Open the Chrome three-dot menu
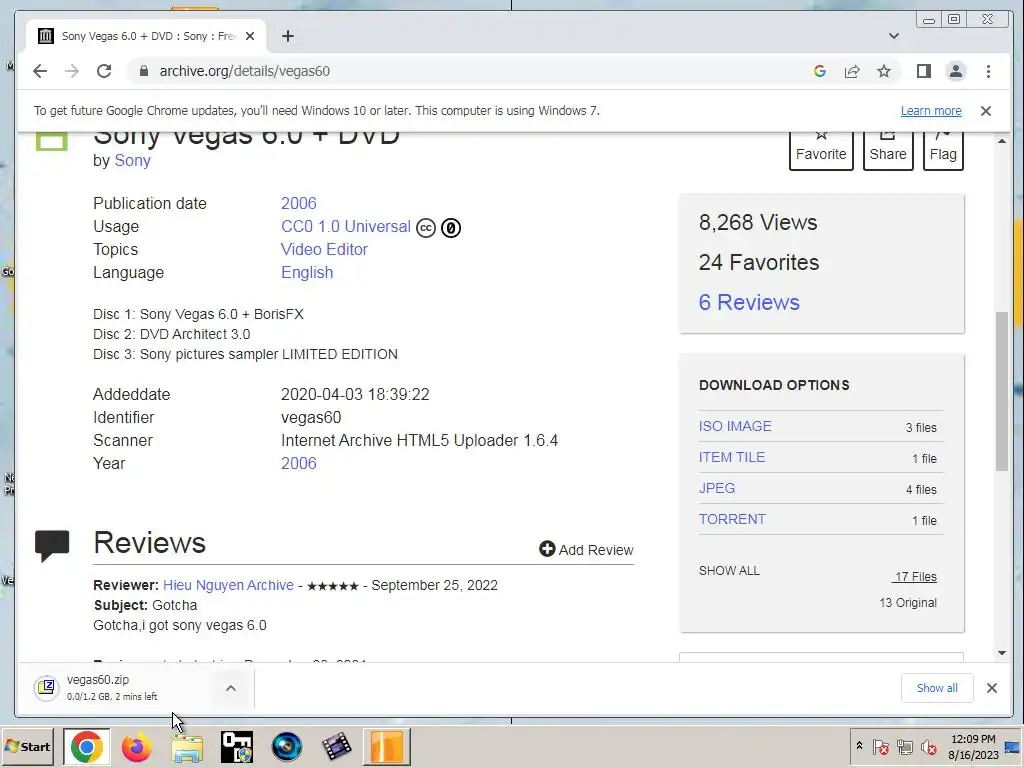1024x768 pixels. pos(988,71)
